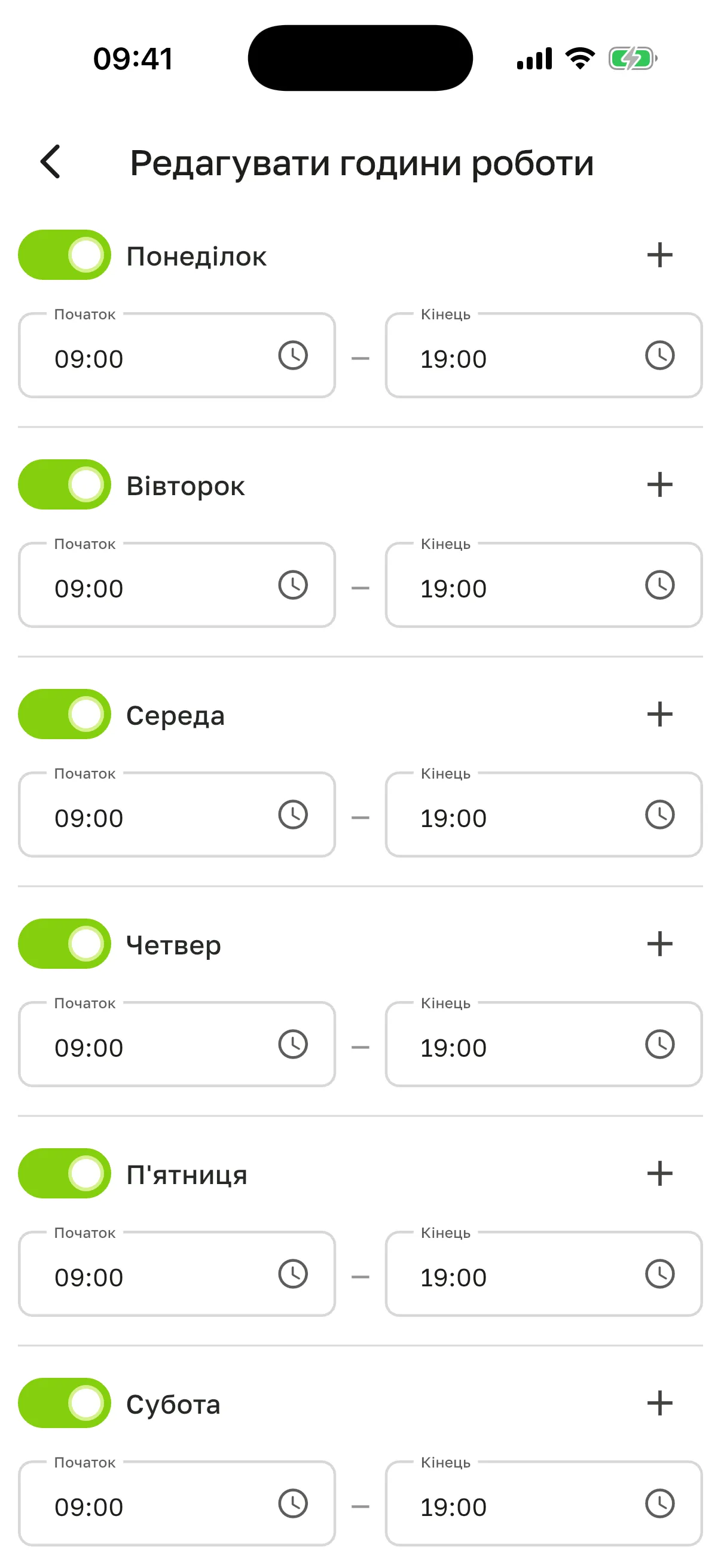Add a time slot for Вівторок
The image size is (721, 1568).
coord(659,484)
